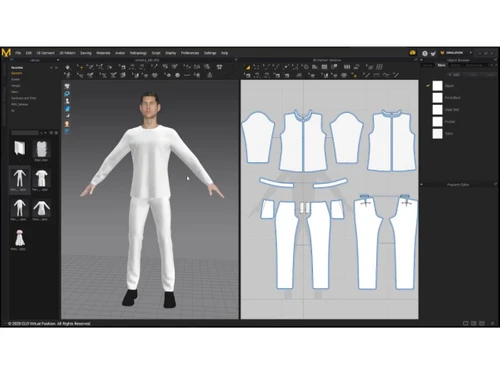Click pin icon on Property Editor header

(x=495, y=184)
